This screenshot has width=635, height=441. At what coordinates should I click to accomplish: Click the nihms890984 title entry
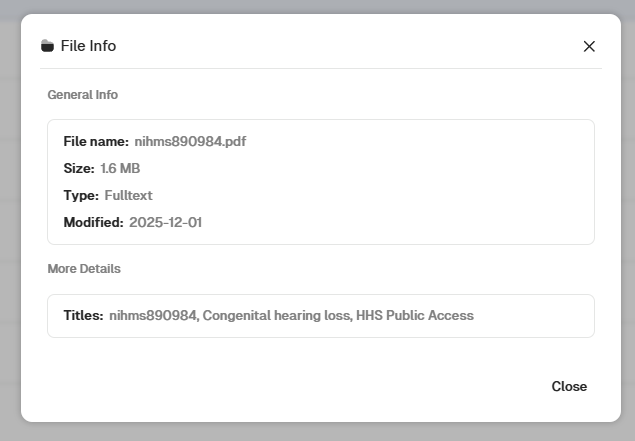tap(154, 315)
